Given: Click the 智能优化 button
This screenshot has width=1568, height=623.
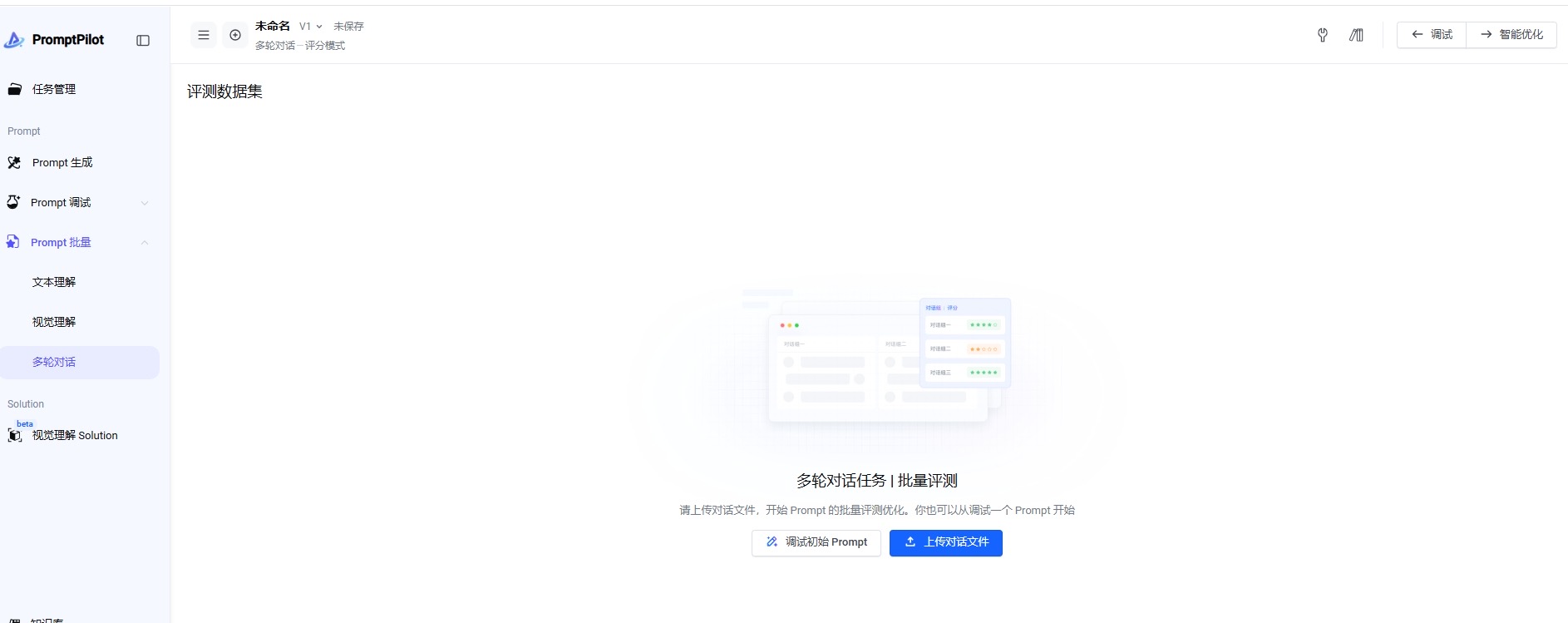Looking at the screenshot, I should [1511, 35].
